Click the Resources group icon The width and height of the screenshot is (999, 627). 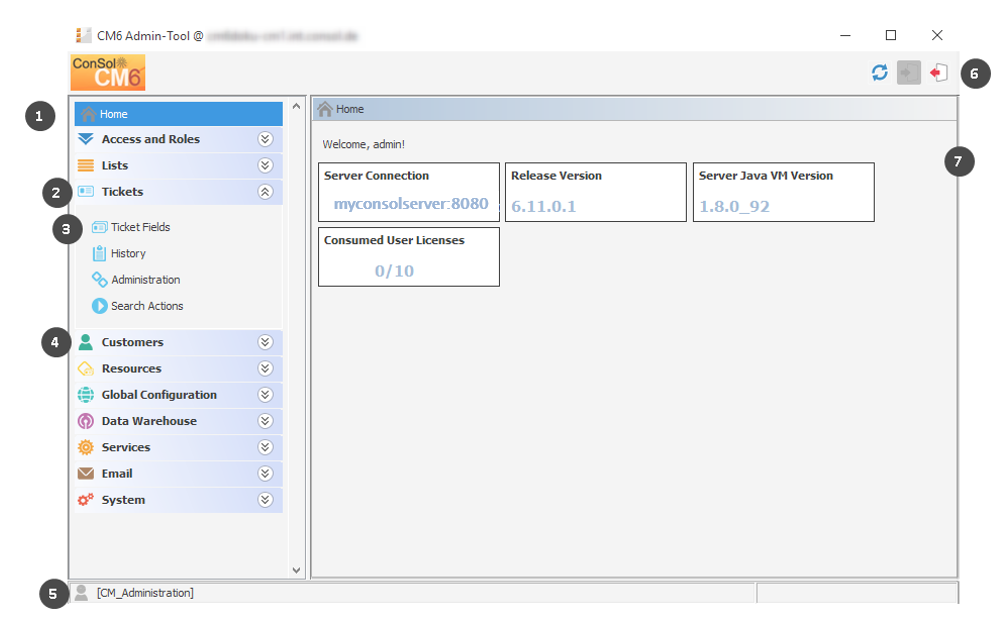[x=86, y=369]
